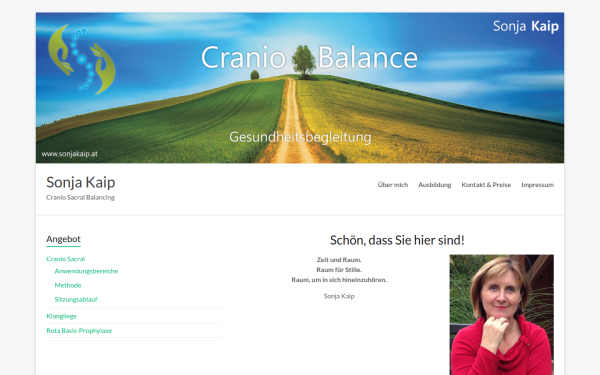Viewport: 600px width, 375px height.
Task: Click the Angebot sidebar heading
Action: pos(64,239)
